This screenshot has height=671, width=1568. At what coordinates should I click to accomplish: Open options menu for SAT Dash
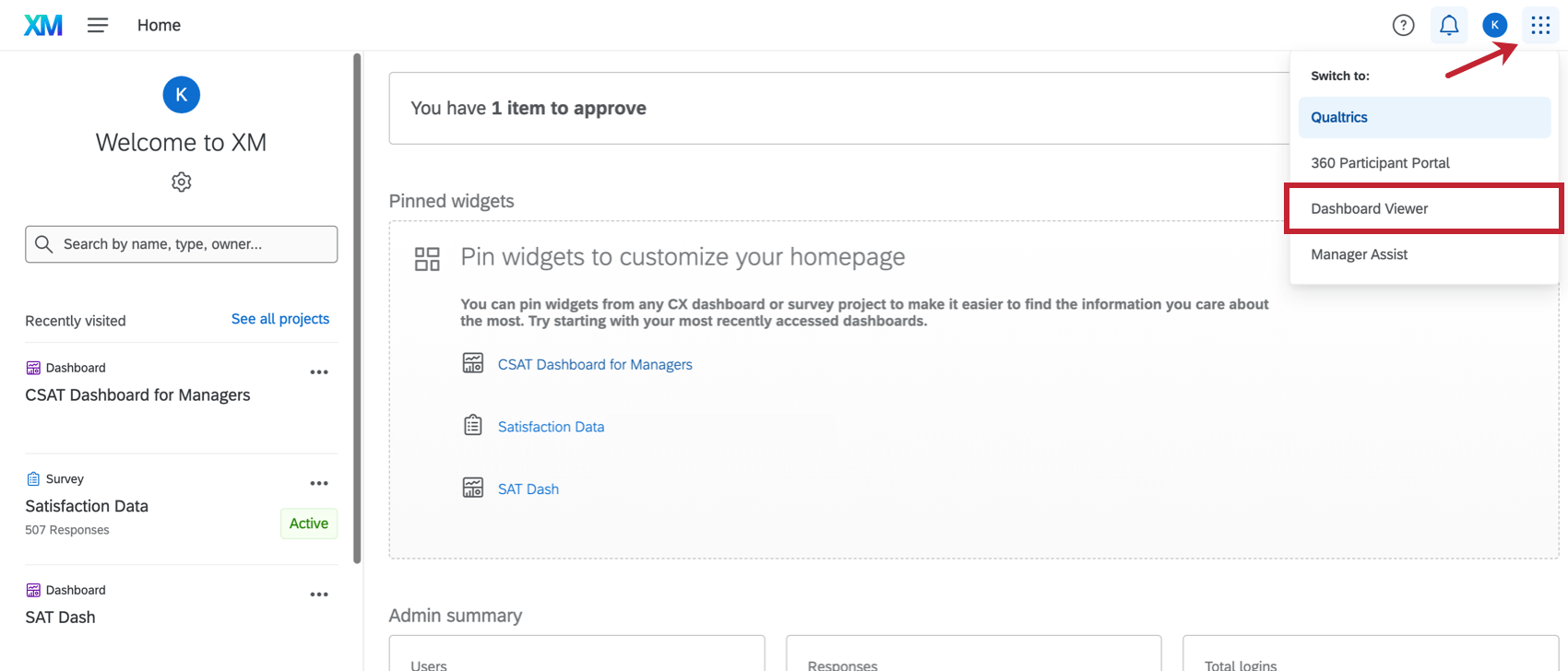319,594
